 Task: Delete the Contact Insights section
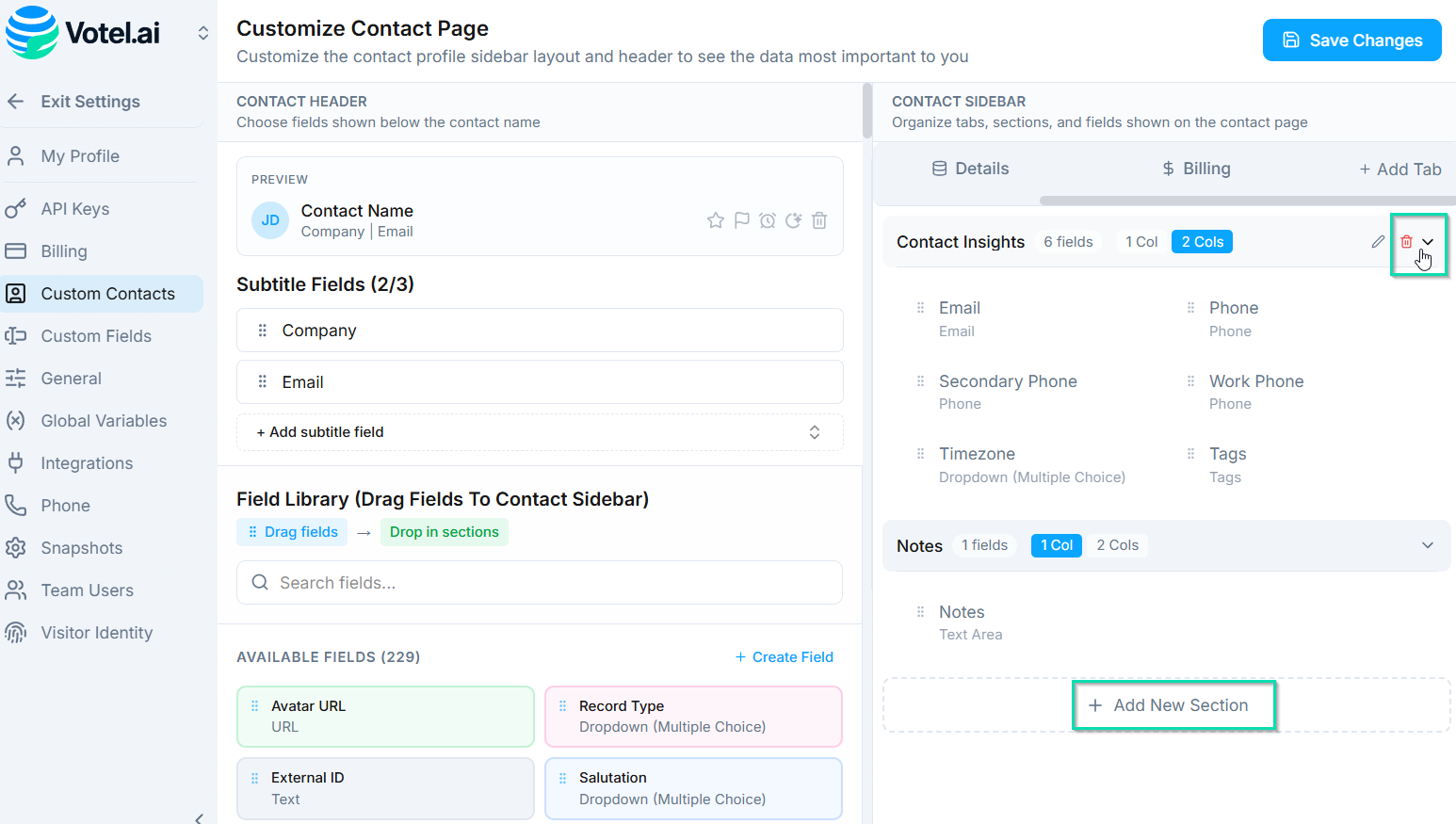click(x=1406, y=242)
